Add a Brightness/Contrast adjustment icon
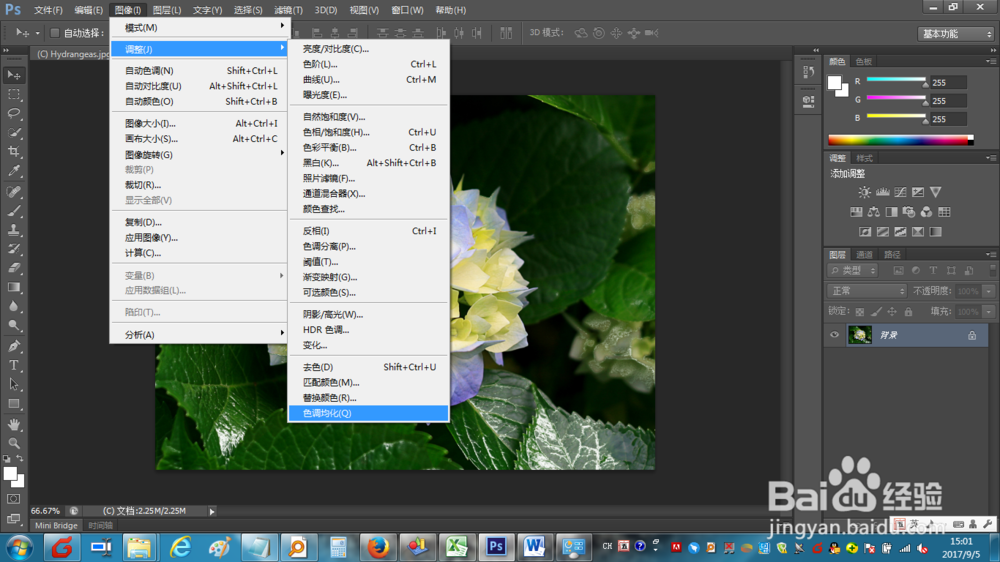 coord(864,192)
